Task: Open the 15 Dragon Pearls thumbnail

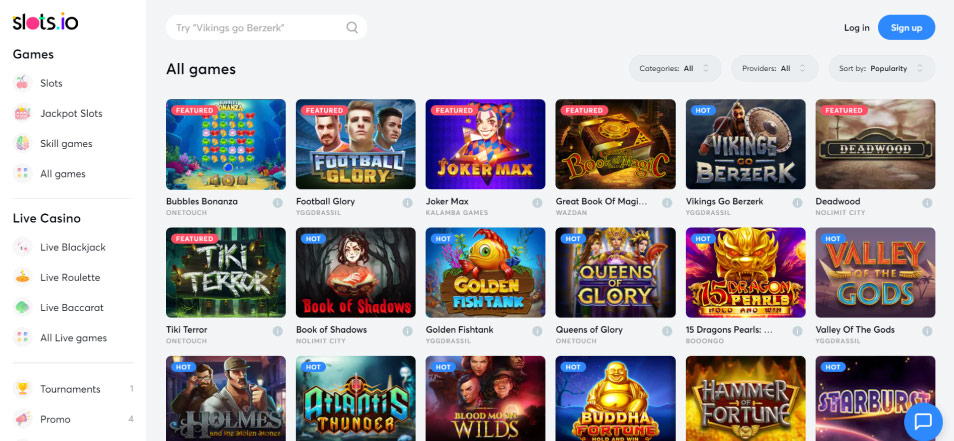Action: coord(745,273)
